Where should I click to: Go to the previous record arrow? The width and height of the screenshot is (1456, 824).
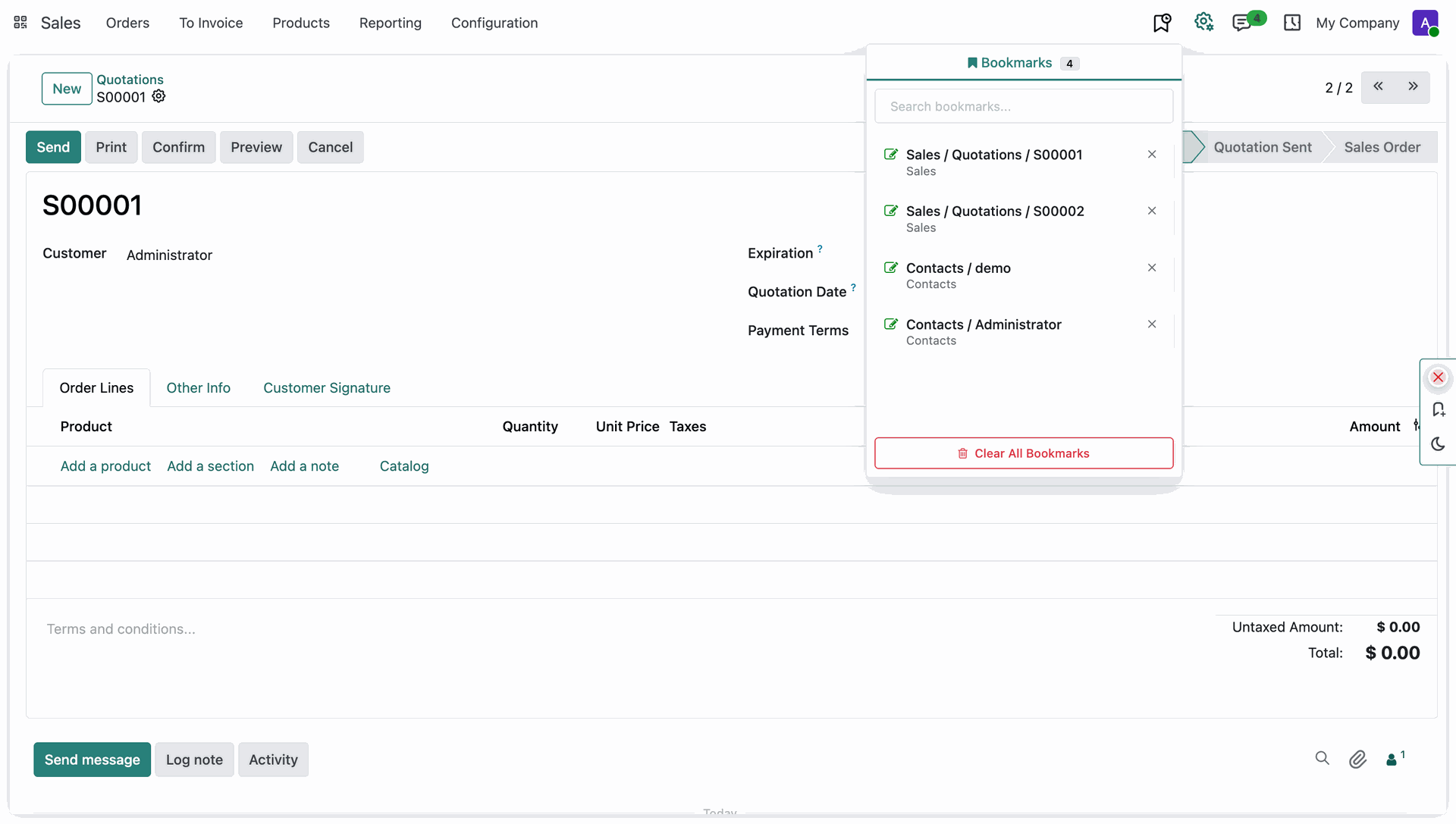[x=1378, y=86]
